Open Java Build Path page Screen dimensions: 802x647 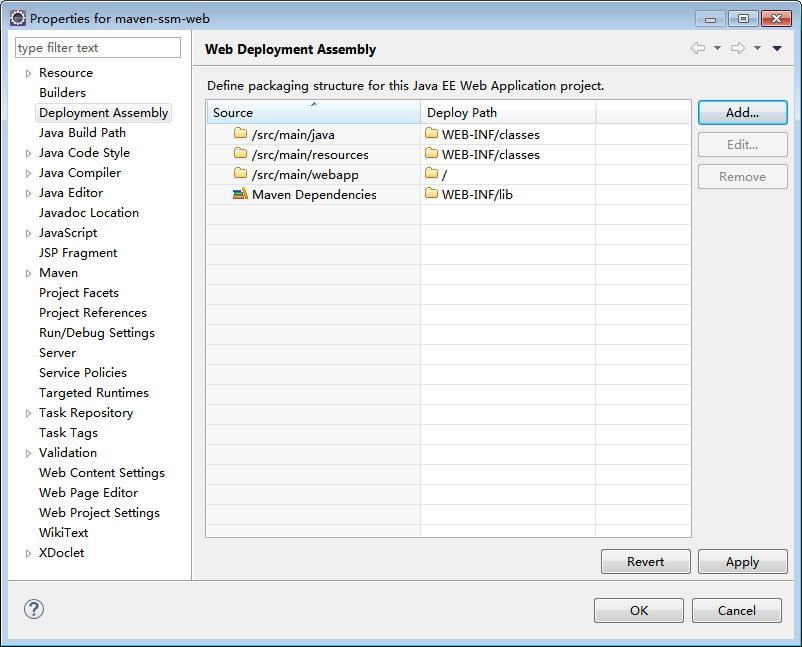[82, 132]
